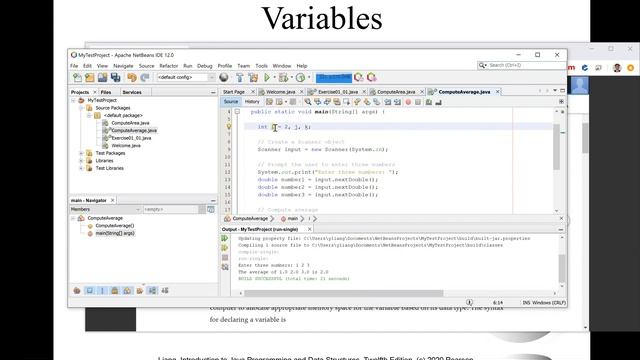Viewport: 640px width, 360px height.
Task: Click the red Start Macro Recording icon
Action: (x=408, y=102)
